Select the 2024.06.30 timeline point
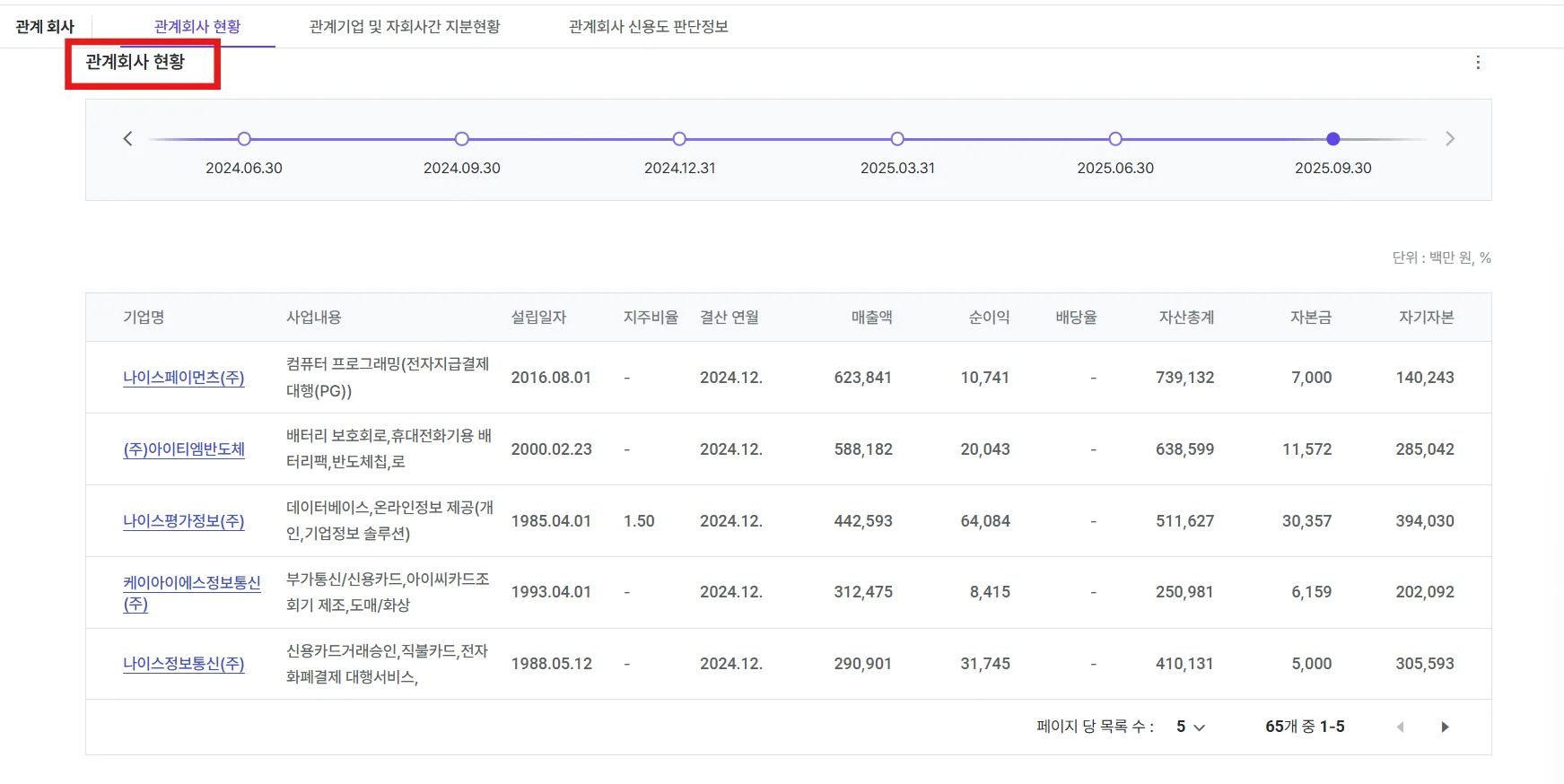 [x=244, y=139]
